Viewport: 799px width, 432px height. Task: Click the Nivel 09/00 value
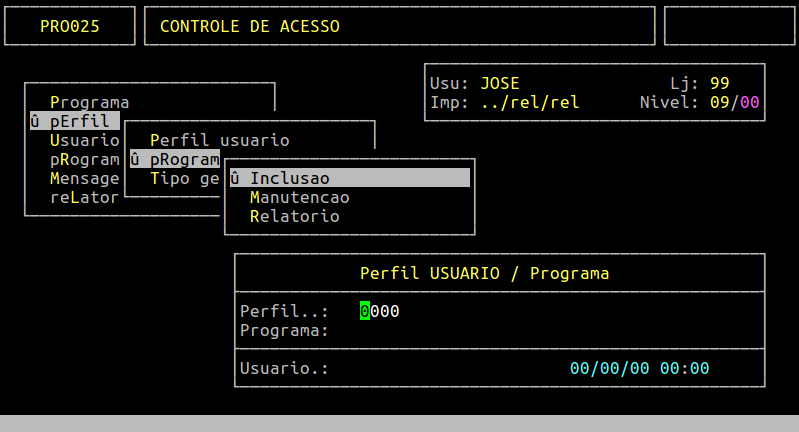coord(734,102)
